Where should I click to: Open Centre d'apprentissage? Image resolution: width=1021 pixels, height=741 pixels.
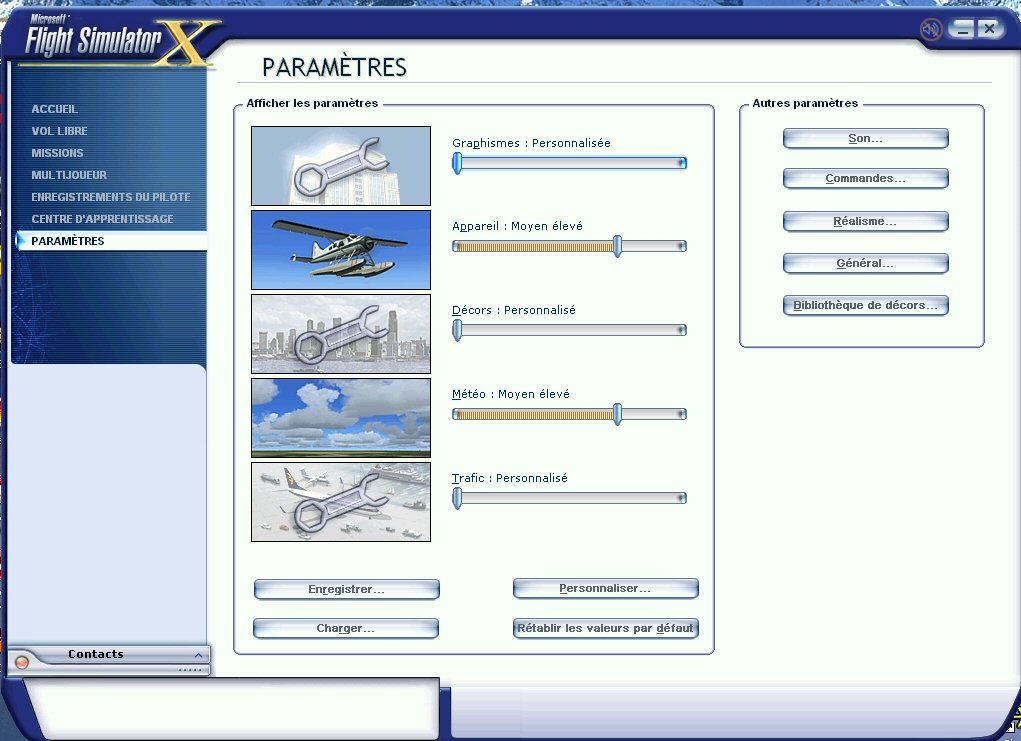click(x=102, y=219)
